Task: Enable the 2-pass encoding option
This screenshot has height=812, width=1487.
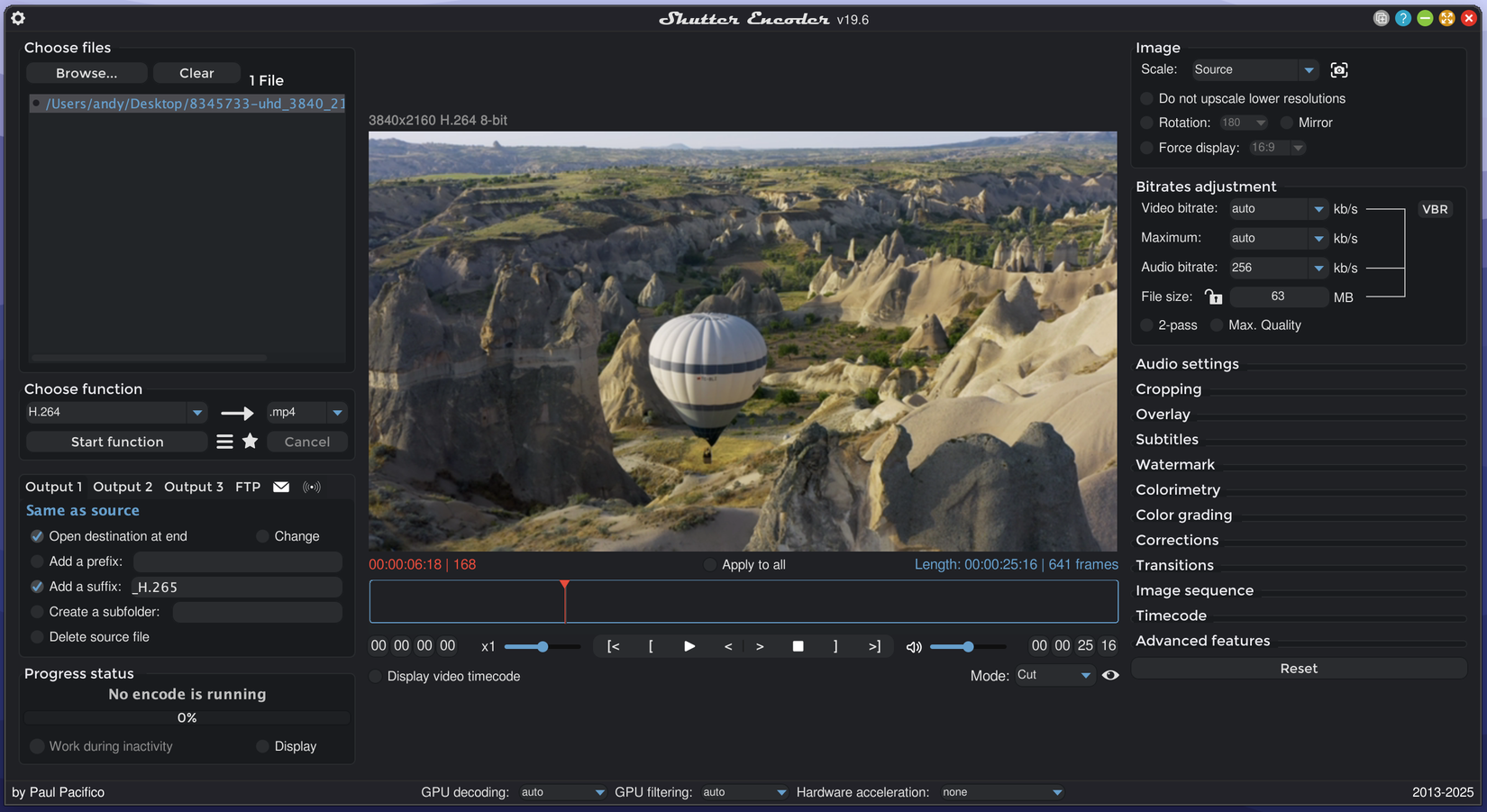Action: pos(1147,325)
